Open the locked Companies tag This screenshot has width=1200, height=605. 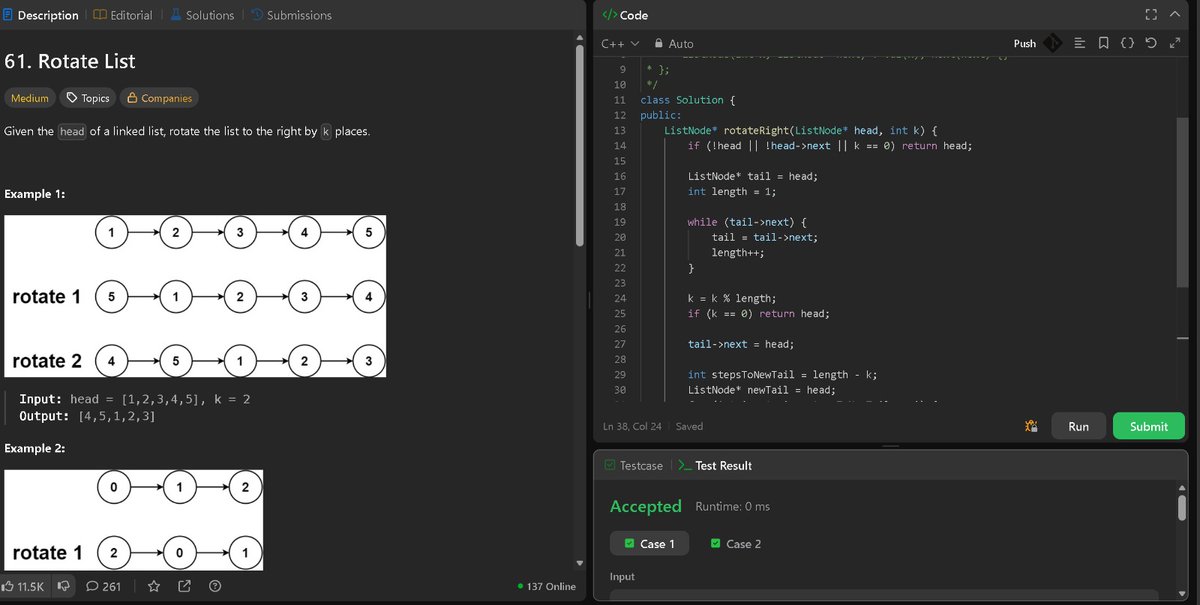pos(159,98)
